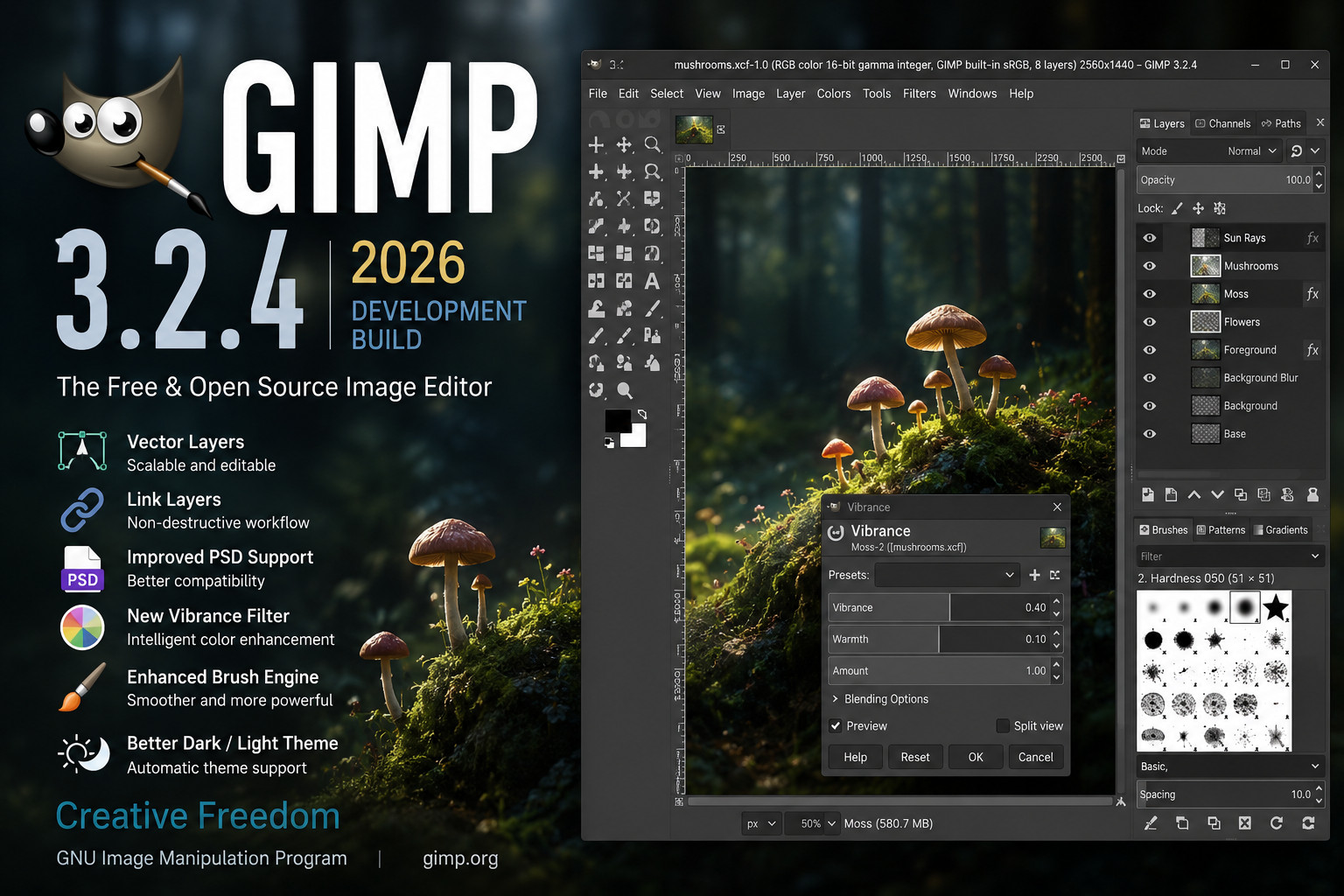
Task: Open fx effects for Sun Rays layer
Action: [x=1312, y=238]
